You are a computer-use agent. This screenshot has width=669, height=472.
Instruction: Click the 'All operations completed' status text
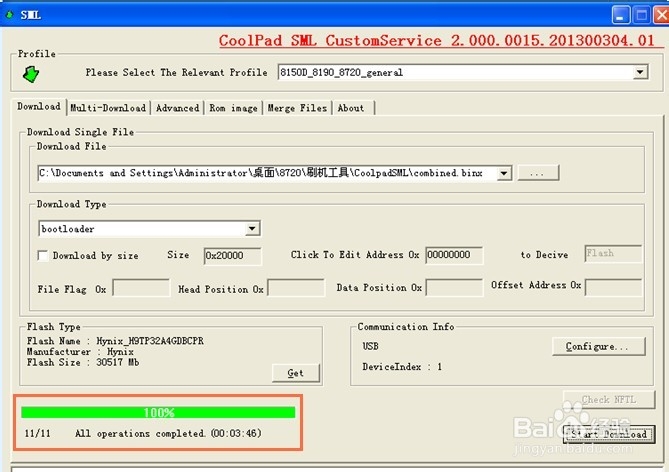168,434
